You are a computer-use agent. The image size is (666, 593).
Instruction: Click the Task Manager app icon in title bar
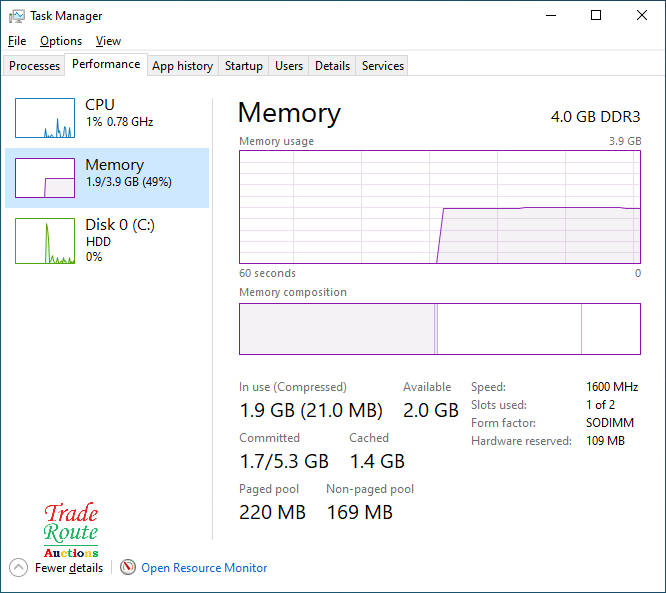tap(17, 16)
